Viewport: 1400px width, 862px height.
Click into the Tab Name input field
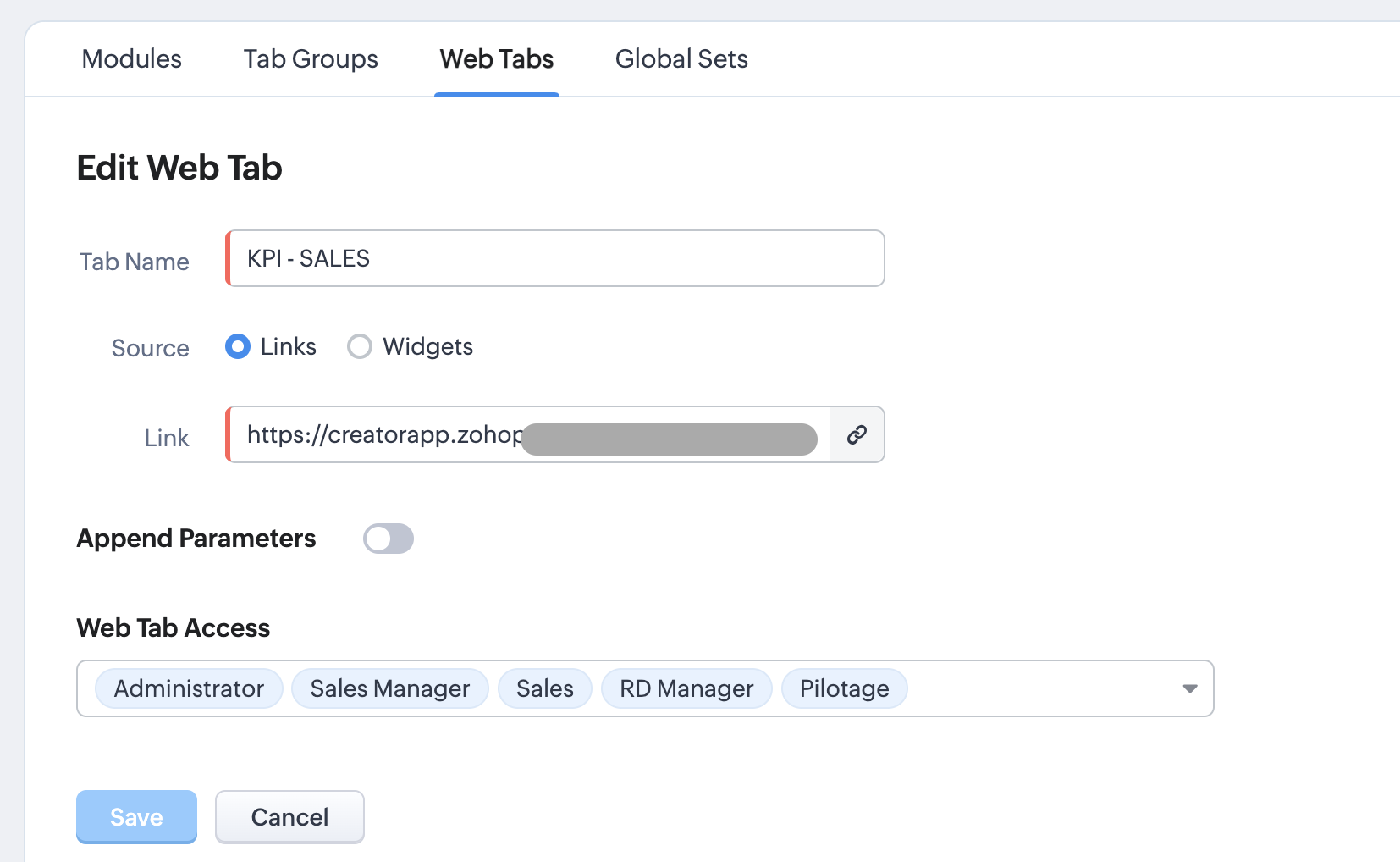pos(555,258)
